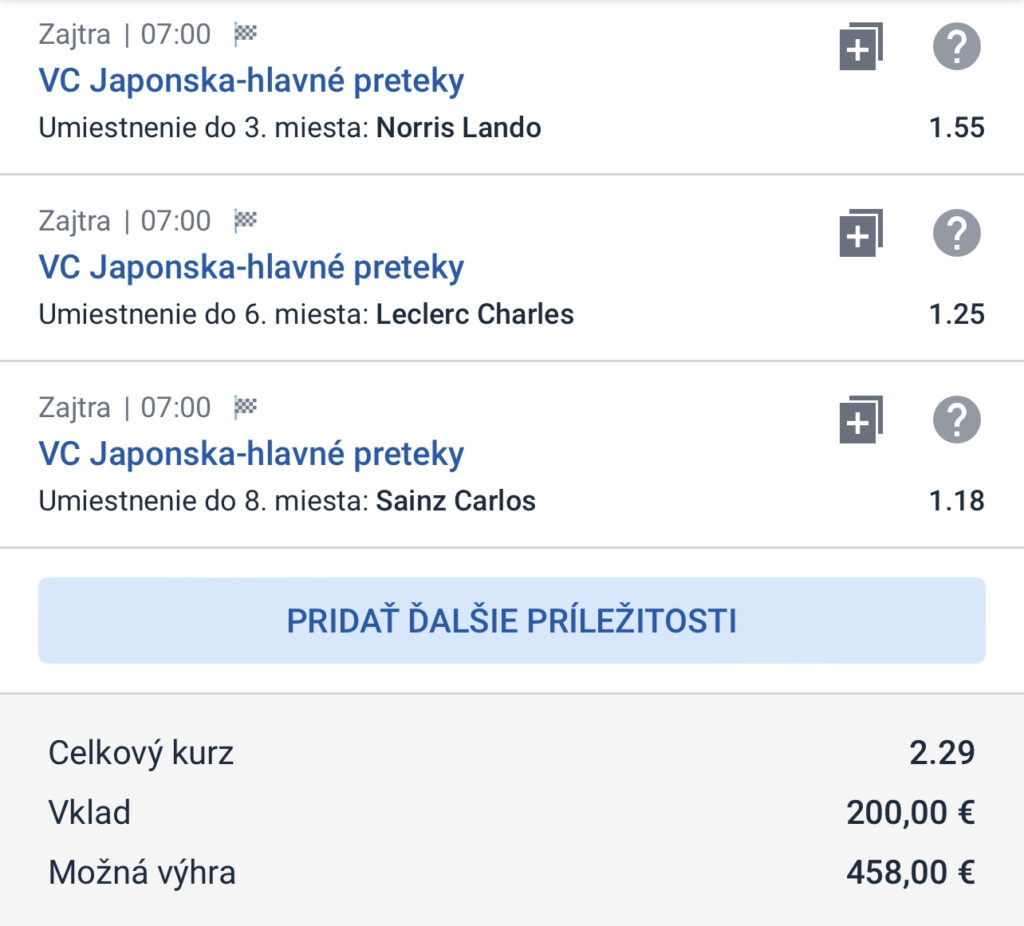
Task: Click the checkered flag icon in the third bet
Action: [246, 407]
